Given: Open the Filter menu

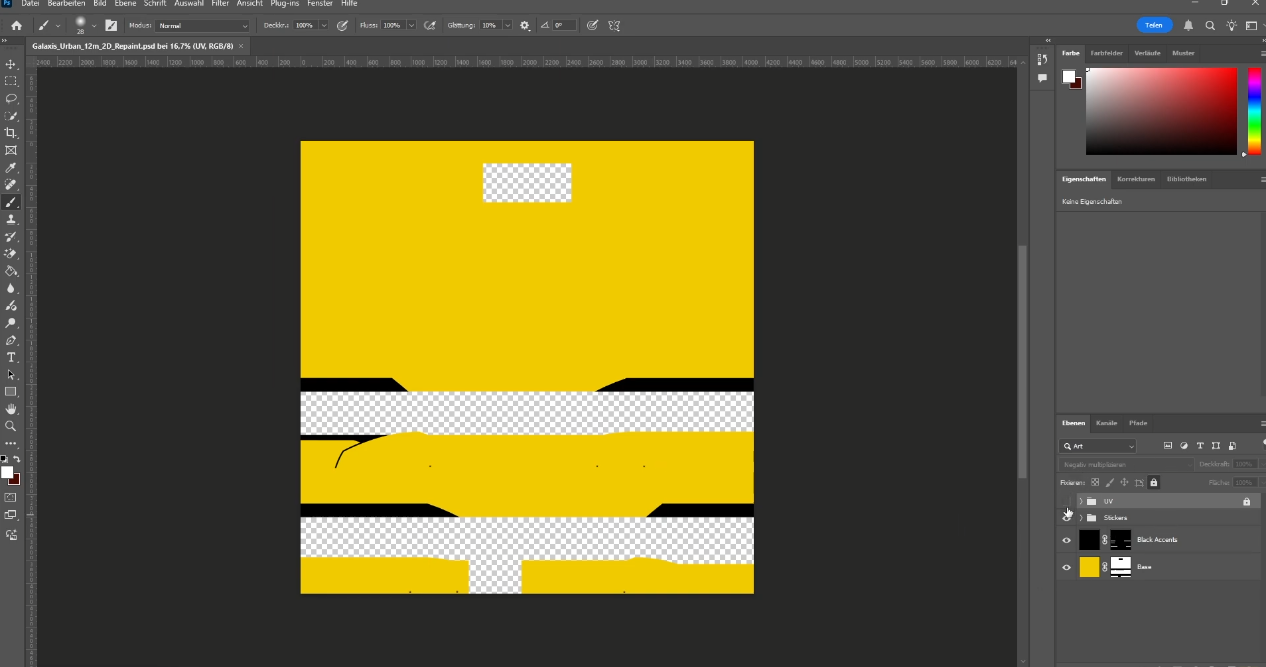Looking at the screenshot, I should click(220, 4).
